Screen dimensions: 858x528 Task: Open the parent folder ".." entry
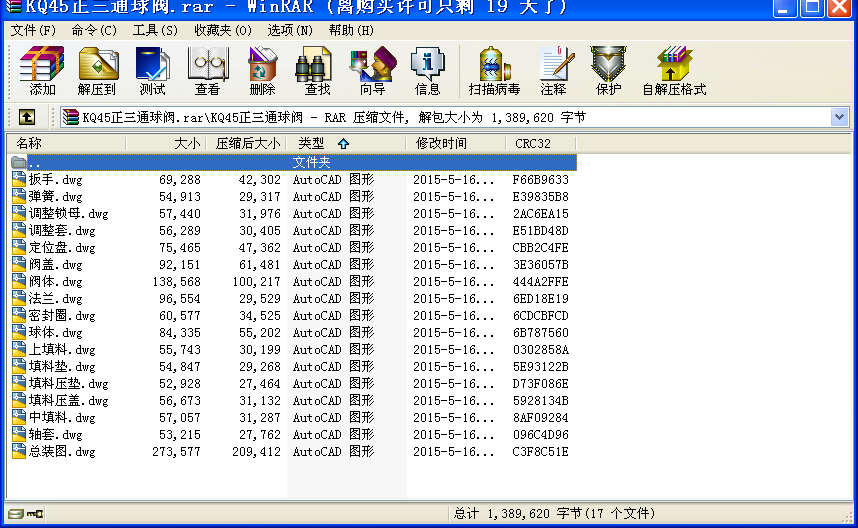point(33,162)
